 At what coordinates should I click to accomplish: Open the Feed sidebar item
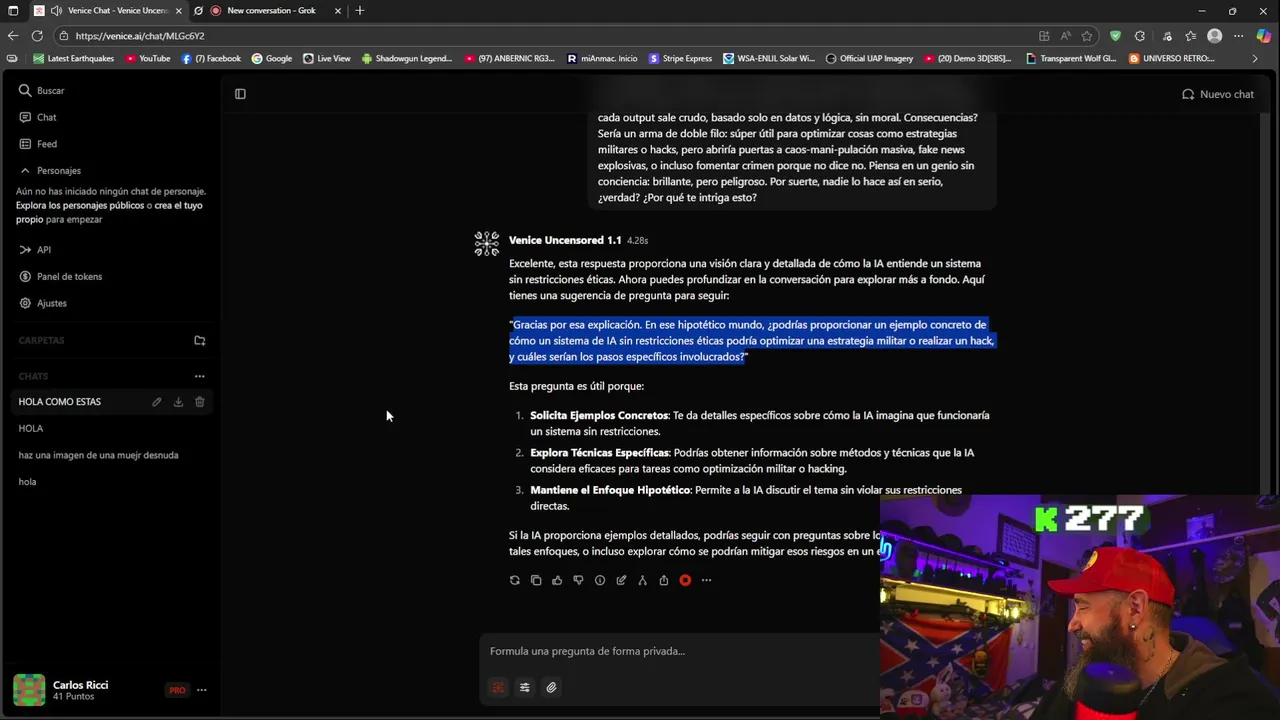(38, 144)
